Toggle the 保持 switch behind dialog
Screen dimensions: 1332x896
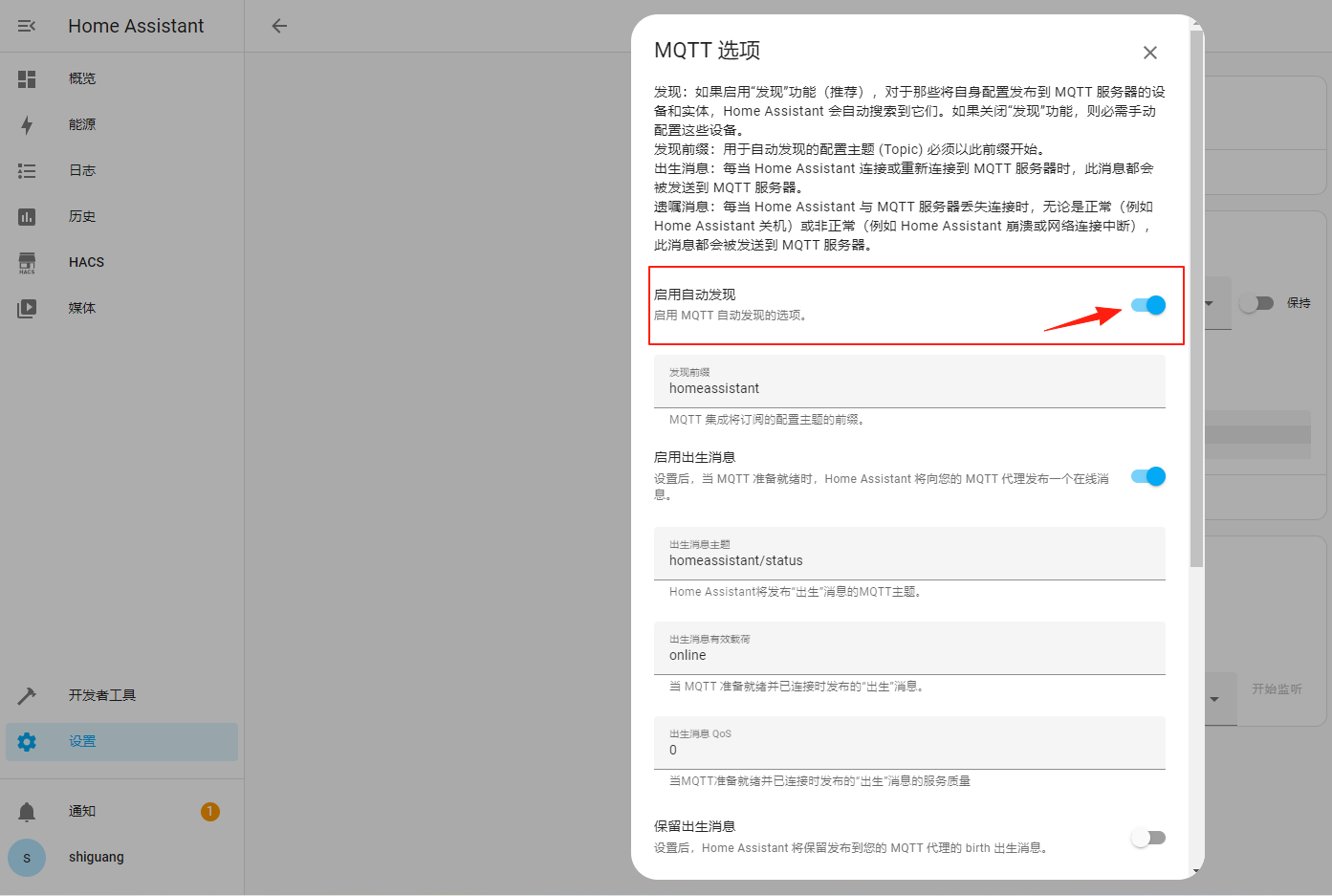(x=1256, y=303)
